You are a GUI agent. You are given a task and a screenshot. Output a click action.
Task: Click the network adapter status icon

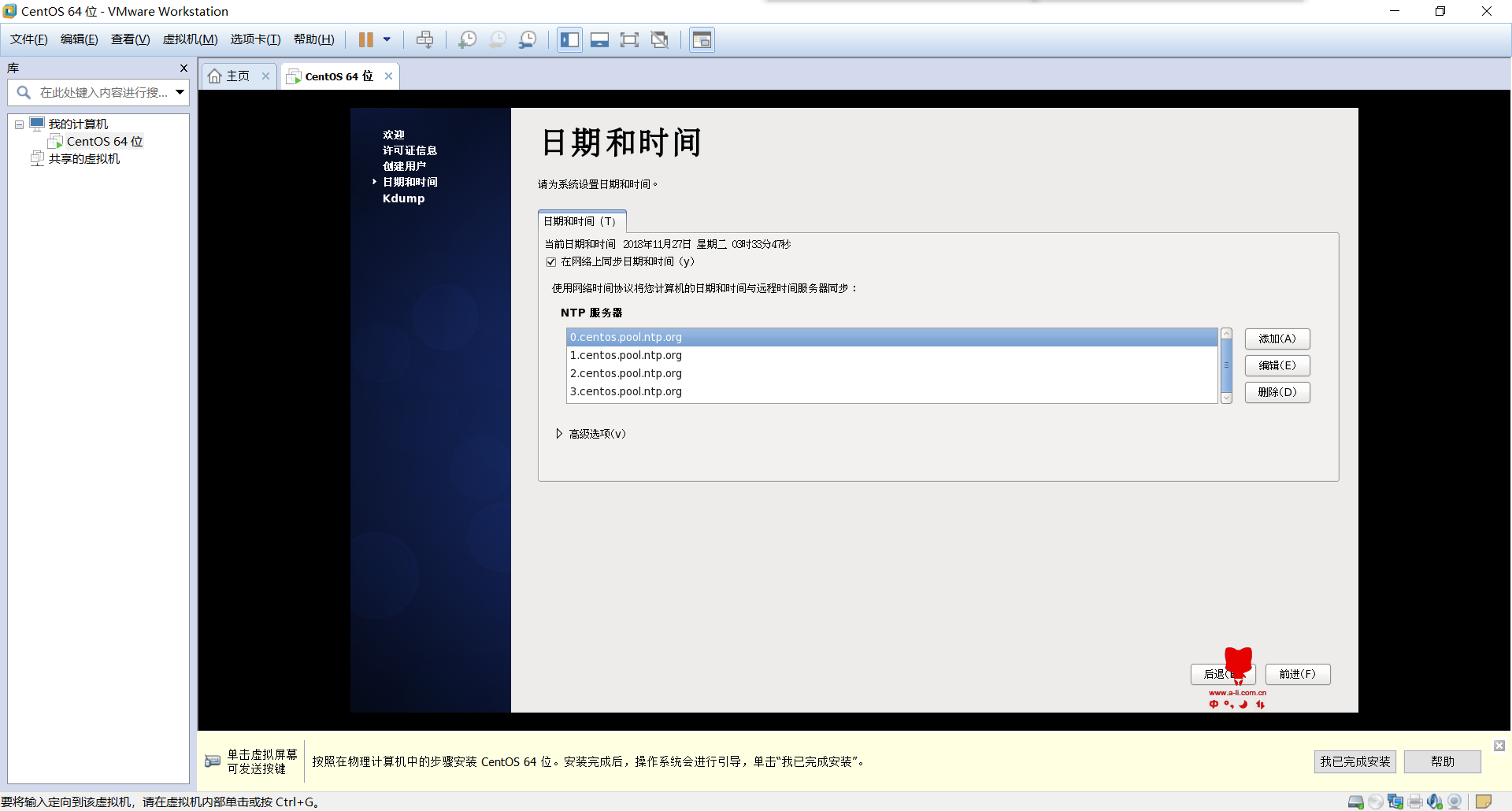(x=1395, y=802)
